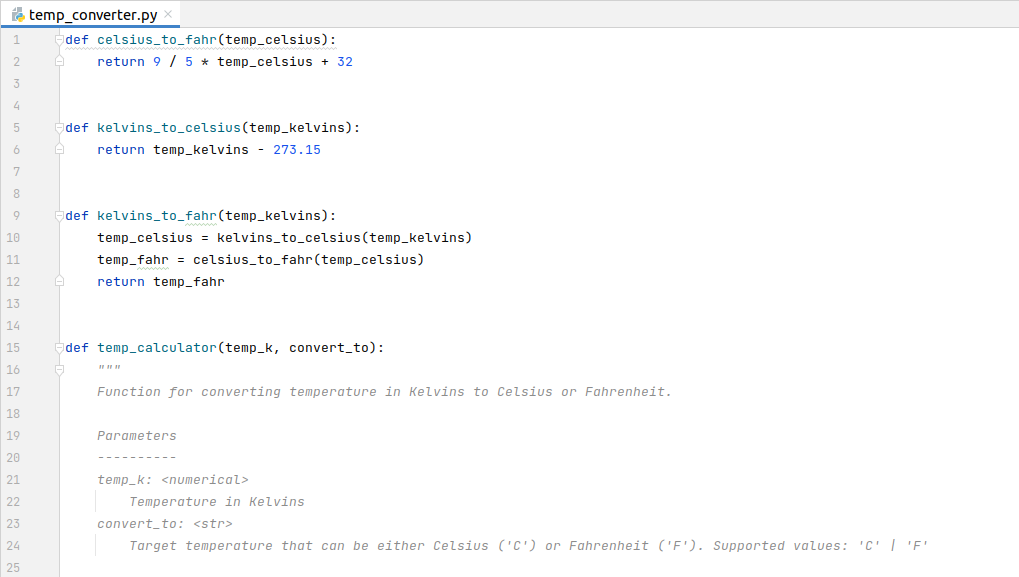The width and height of the screenshot is (1019, 577).
Task: Click the temp_calculator function name
Action: point(157,348)
